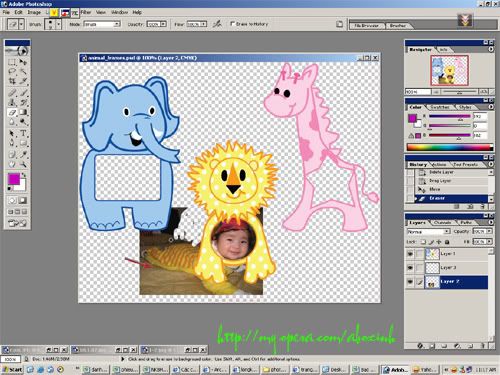Click the Windows Start button

point(12,369)
